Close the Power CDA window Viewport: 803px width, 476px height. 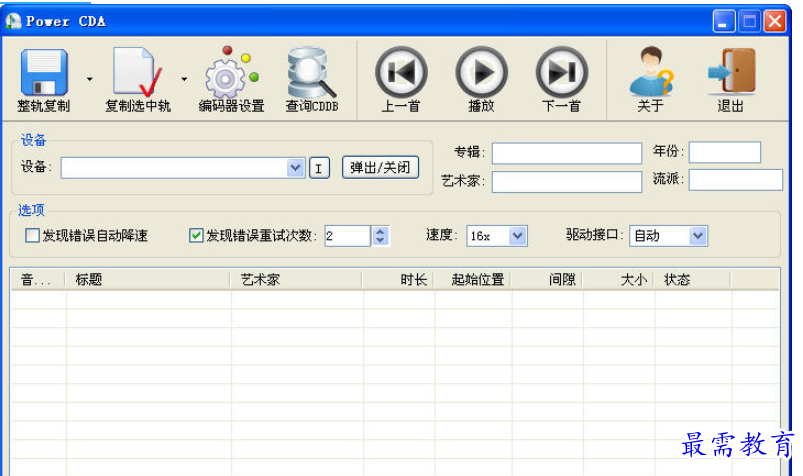point(775,22)
